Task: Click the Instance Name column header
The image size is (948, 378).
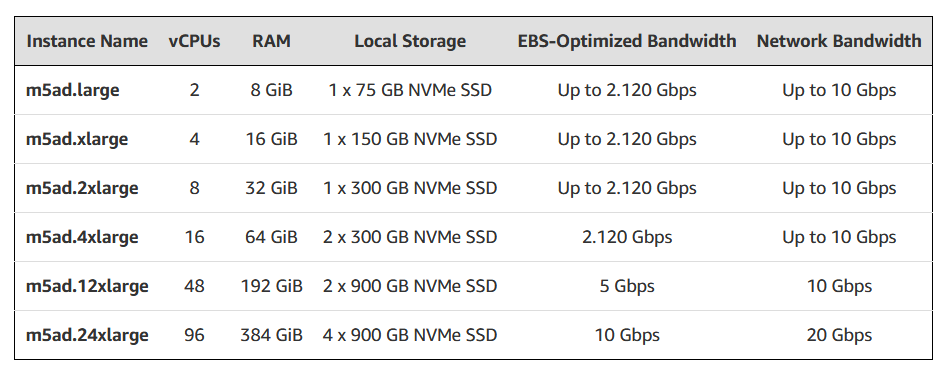Action: pyautogui.click(x=87, y=41)
